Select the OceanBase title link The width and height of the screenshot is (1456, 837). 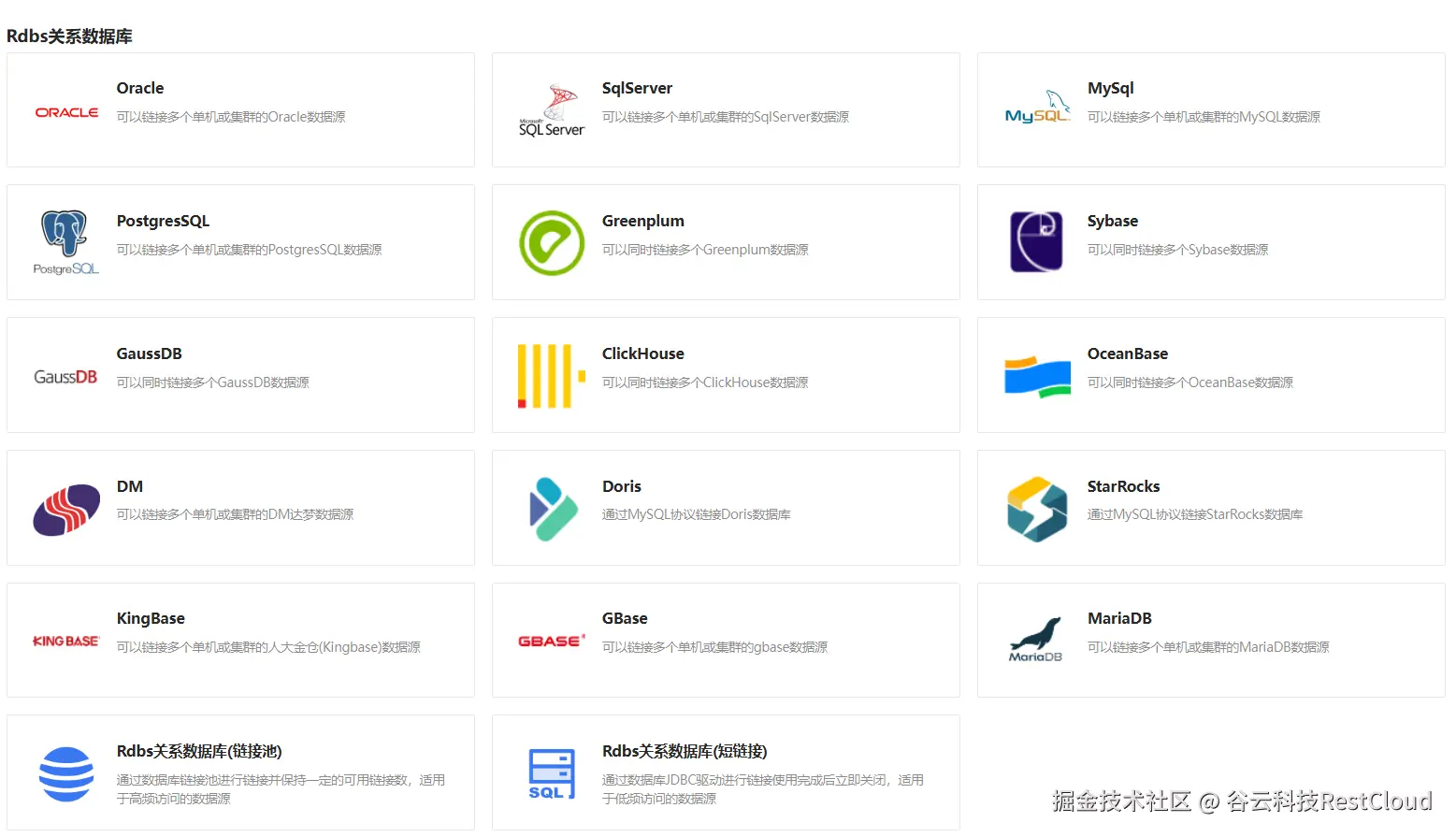(1128, 354)
